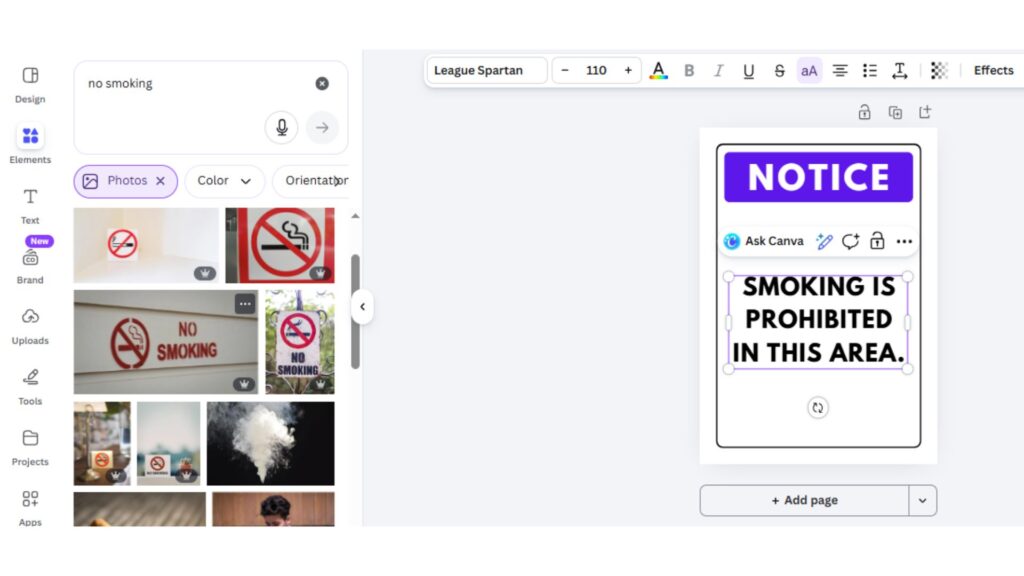Click the transparency checkerboard icon
1024x576 pixels.
939,70
